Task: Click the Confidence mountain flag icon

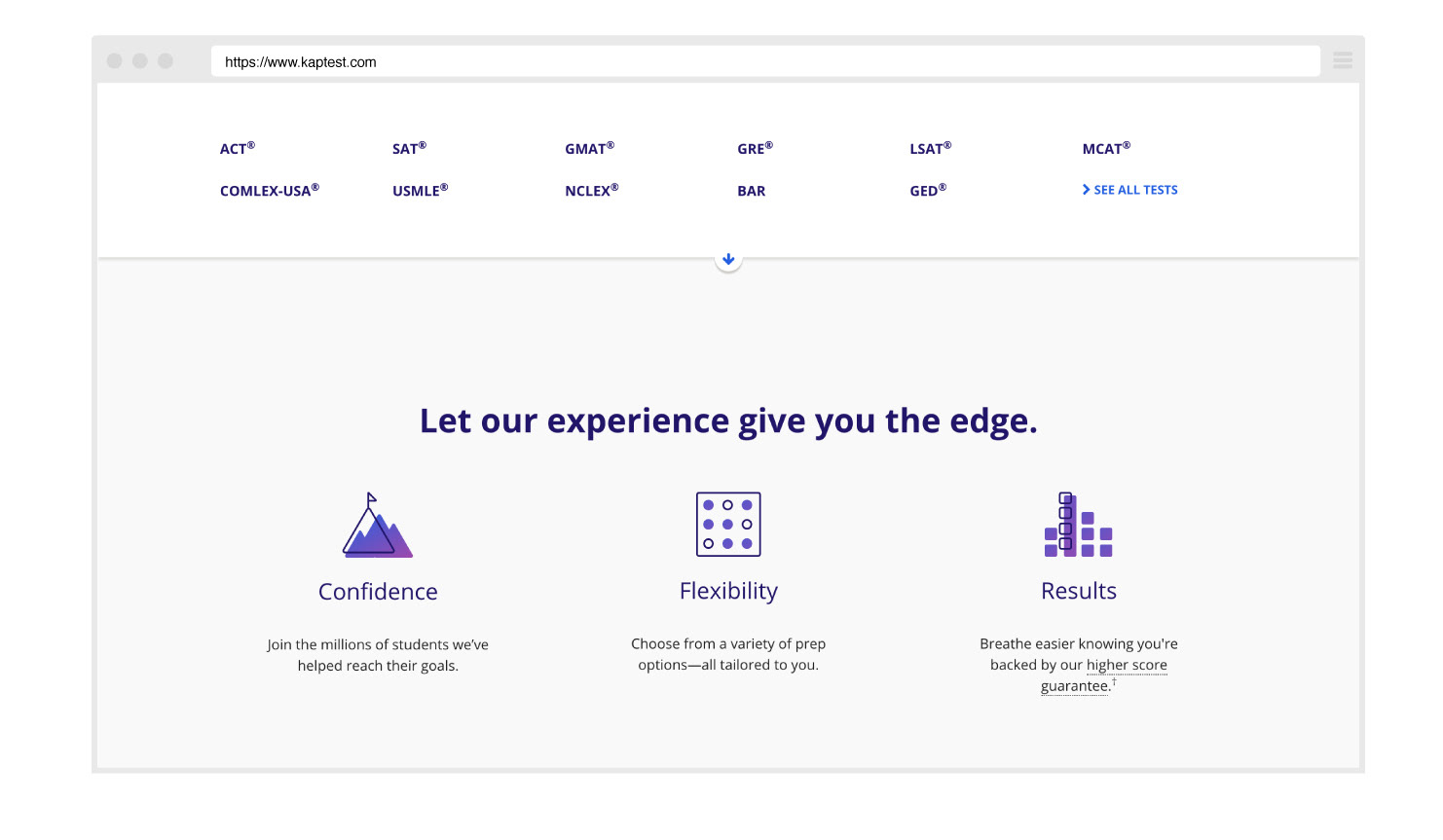Action: coord(378,525)
